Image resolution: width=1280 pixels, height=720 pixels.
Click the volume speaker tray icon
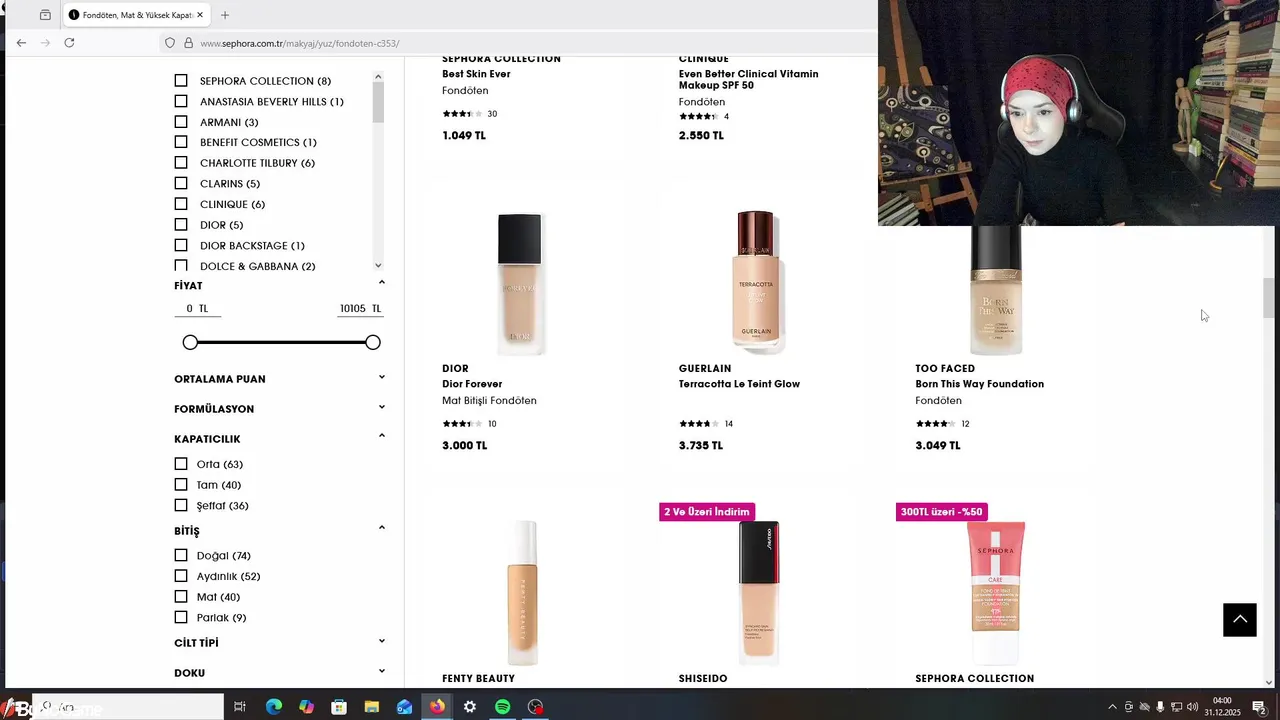(x=1192, y=707)
